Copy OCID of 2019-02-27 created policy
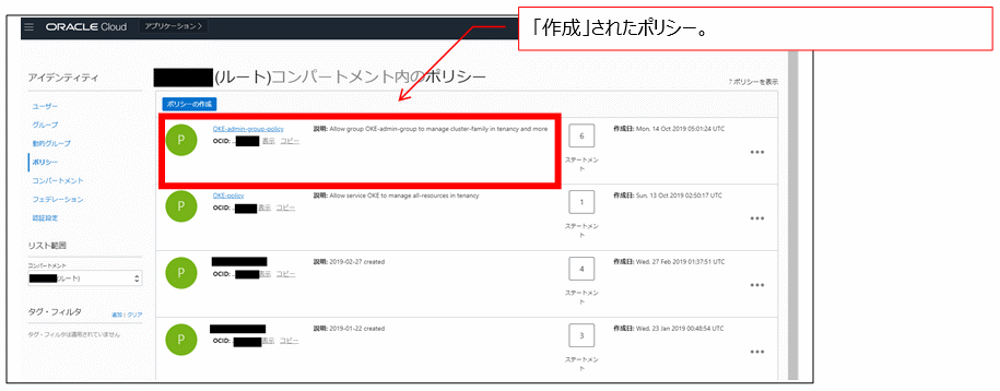 pyautogui.click(x=286, y=274)
